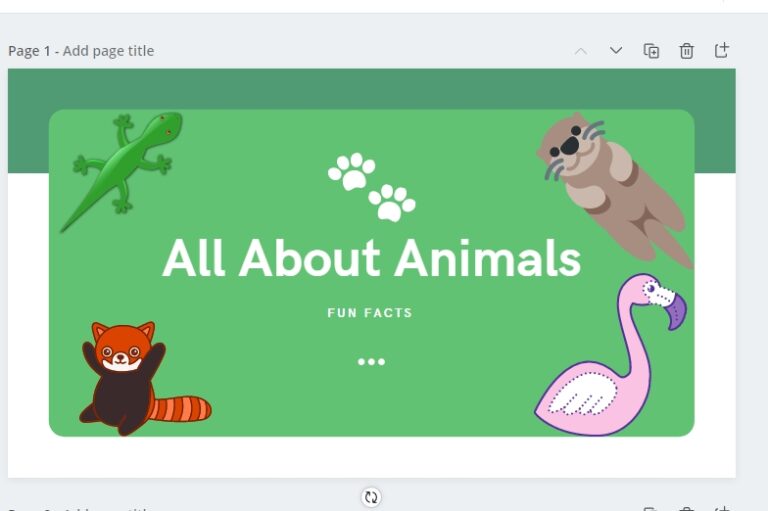Duplicate the next page via its partially visible copy icon
The image size is (768, 511).
click(650, 509)
